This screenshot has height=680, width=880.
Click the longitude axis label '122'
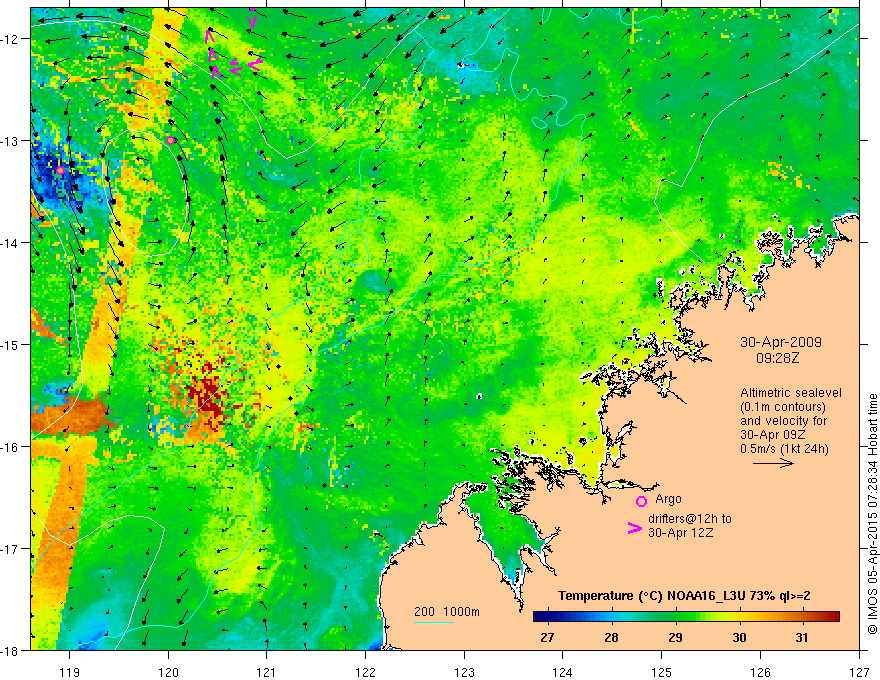coord(365,672)
